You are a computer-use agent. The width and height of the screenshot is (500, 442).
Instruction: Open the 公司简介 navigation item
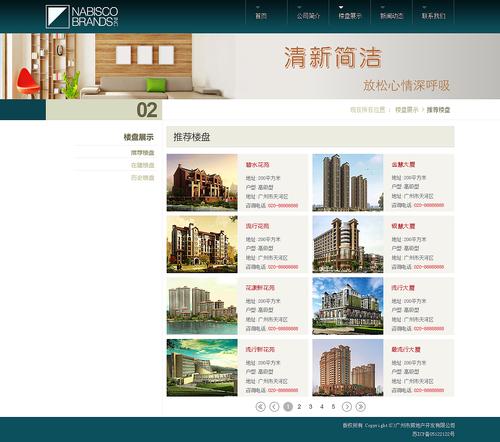click(x=308, y=16)
